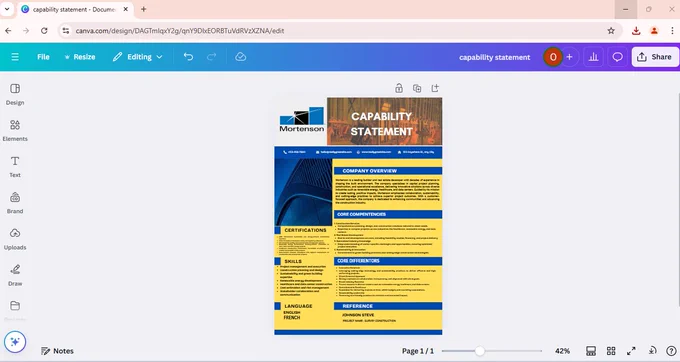
Task: Click the 42% zoom percentage
Action: [x=562, y=351]
